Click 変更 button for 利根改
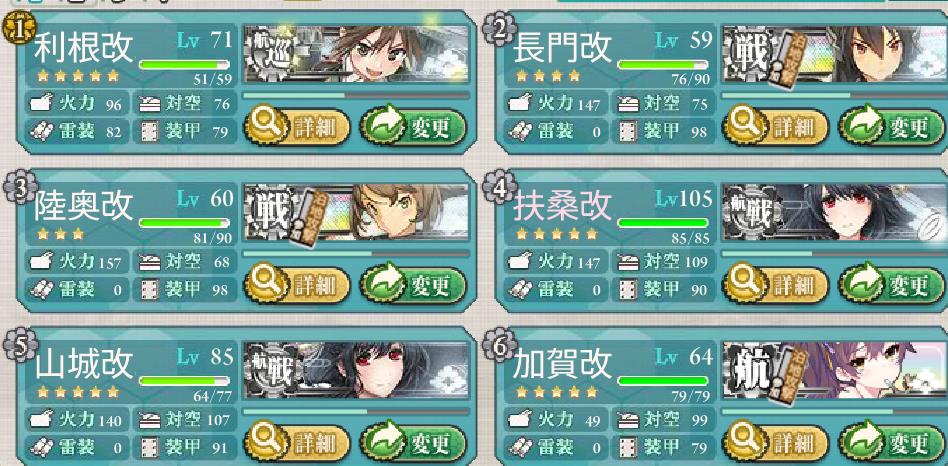This screenshot has width=948, height=466. [x=414, y=127]
